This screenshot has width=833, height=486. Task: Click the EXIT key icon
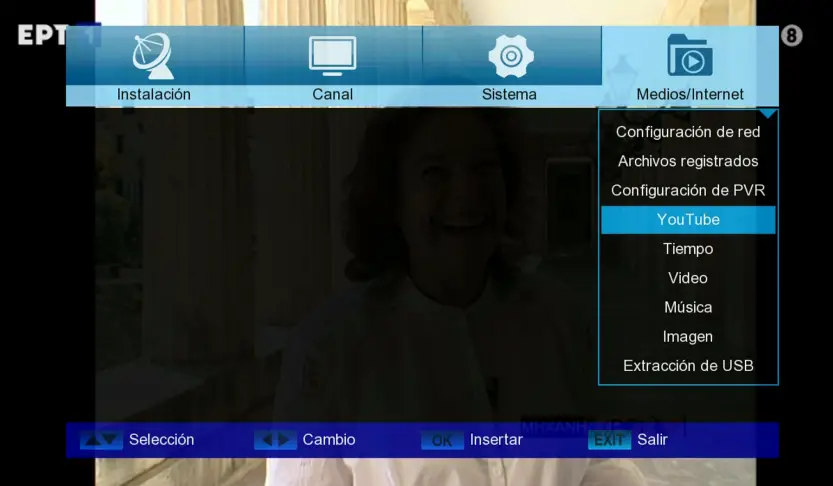609,440
